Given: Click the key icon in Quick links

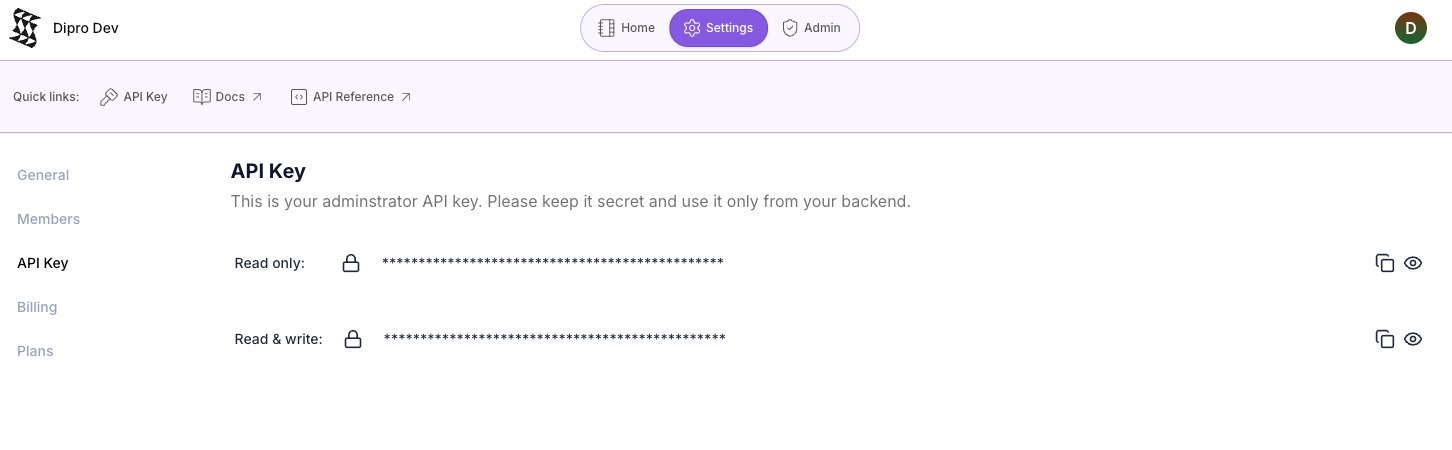Looking at the screenshot, I should pyautogui.click(x=109, y=97).
